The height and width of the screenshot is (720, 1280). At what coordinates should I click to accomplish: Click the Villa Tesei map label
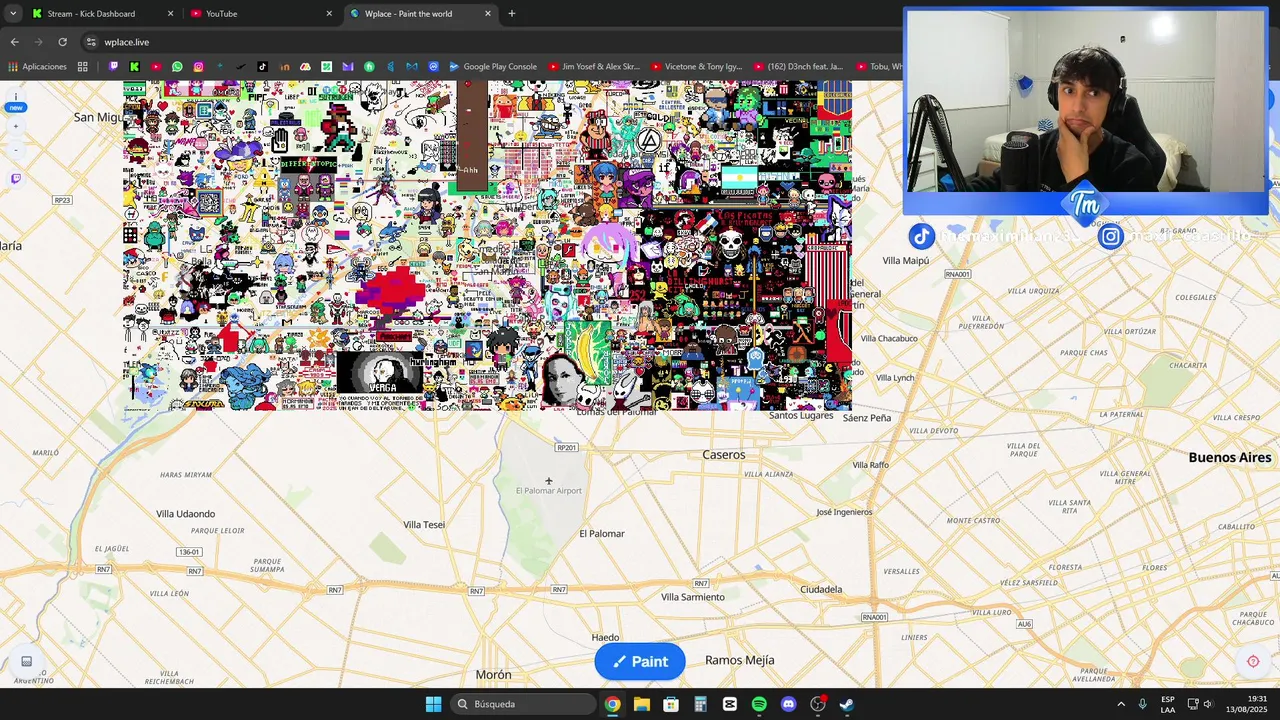[424, 525]
